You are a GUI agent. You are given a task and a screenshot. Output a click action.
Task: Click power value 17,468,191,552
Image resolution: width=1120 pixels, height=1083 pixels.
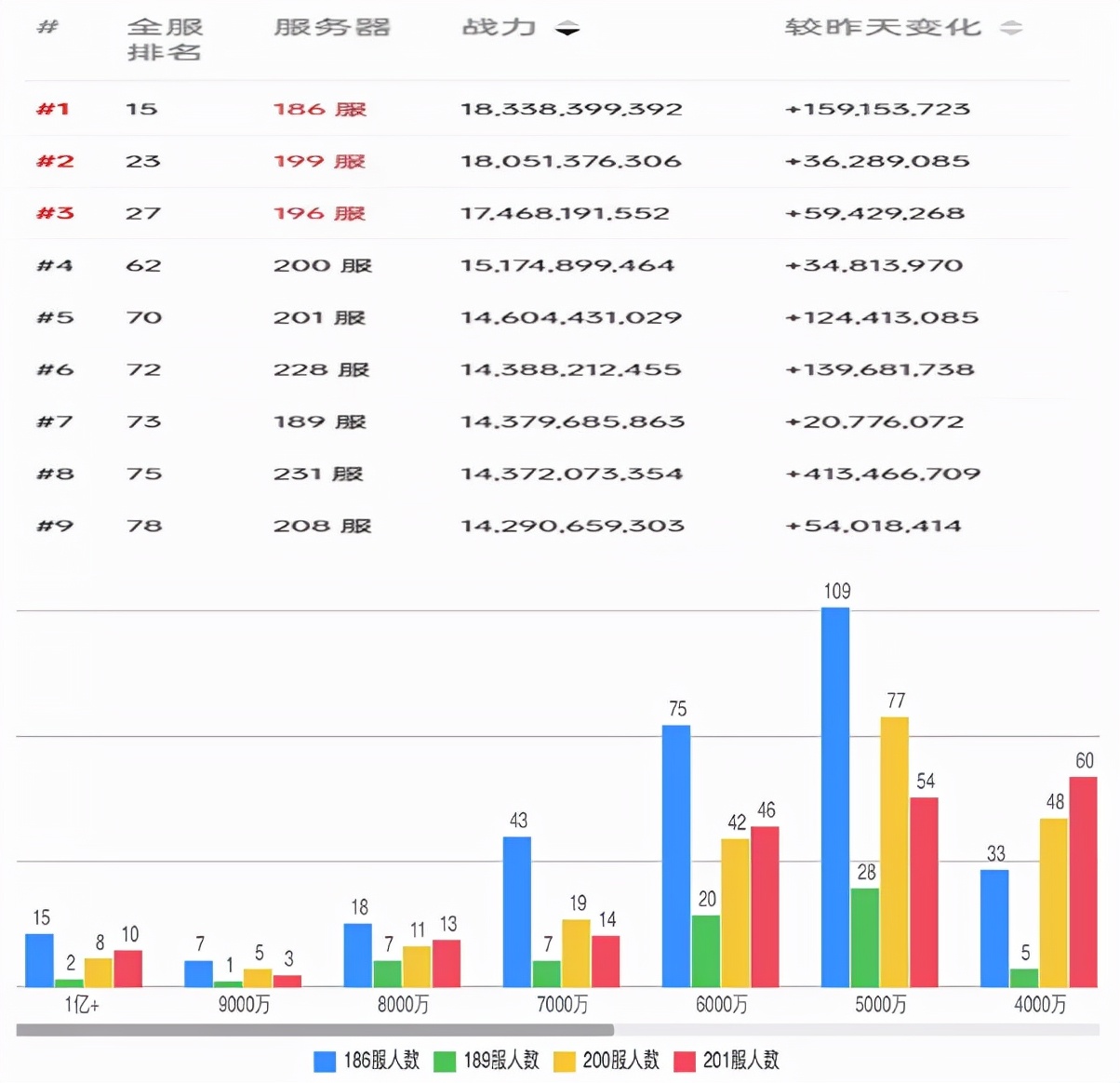pyautogui.click(x=566, y=213)
